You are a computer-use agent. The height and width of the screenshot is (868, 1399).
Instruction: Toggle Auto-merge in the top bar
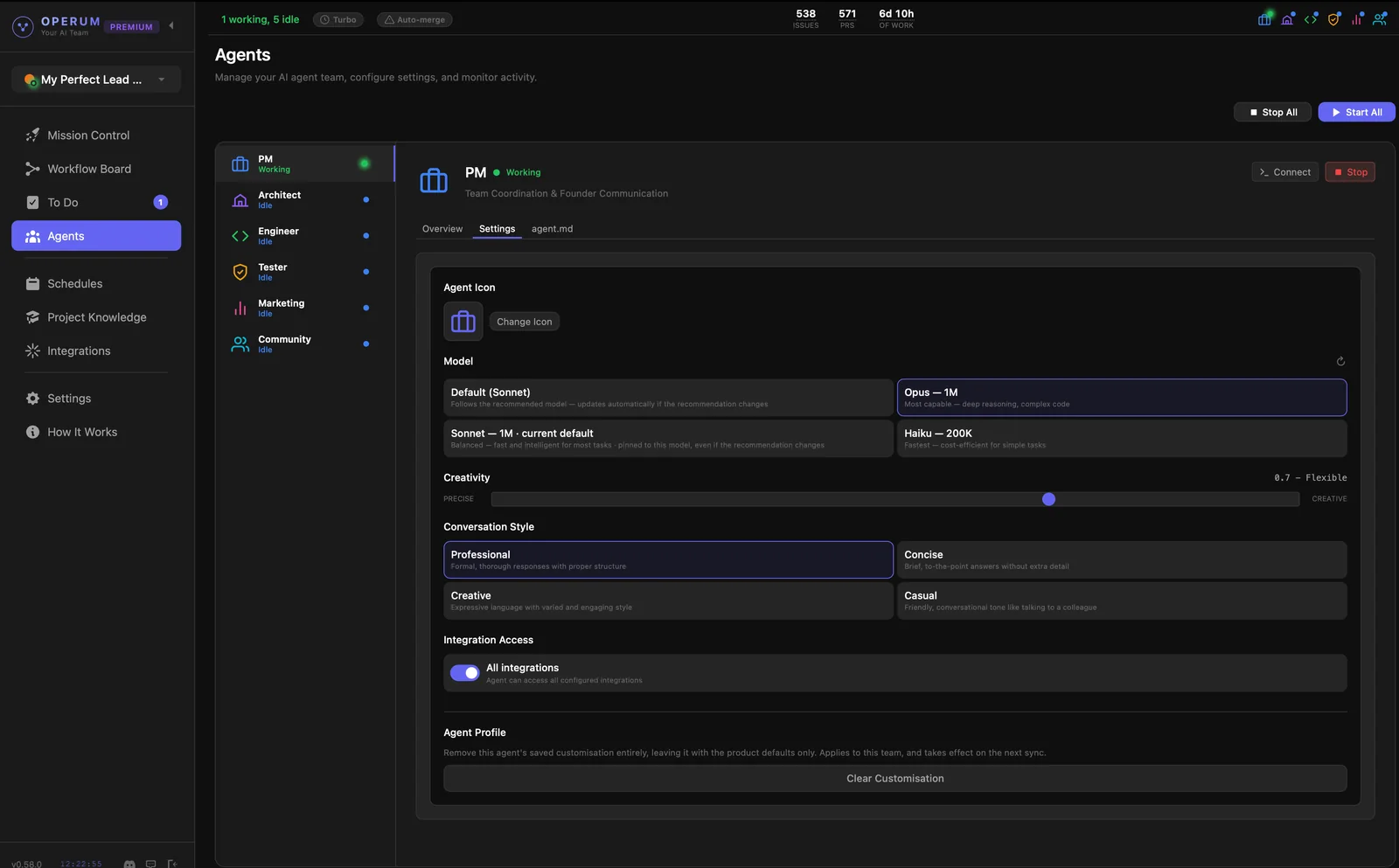point(414,19)
